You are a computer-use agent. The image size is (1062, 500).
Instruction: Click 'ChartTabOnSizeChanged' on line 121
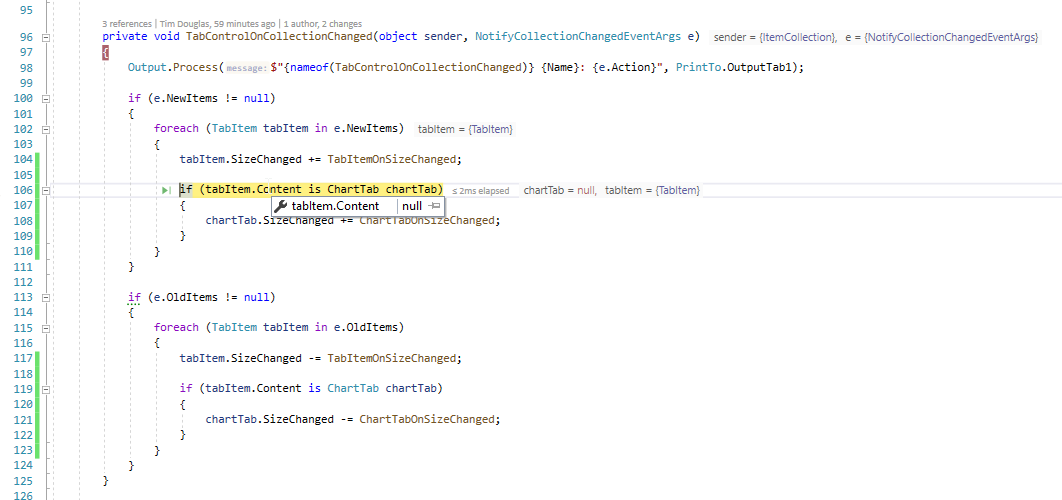click(x=427, y=419)
